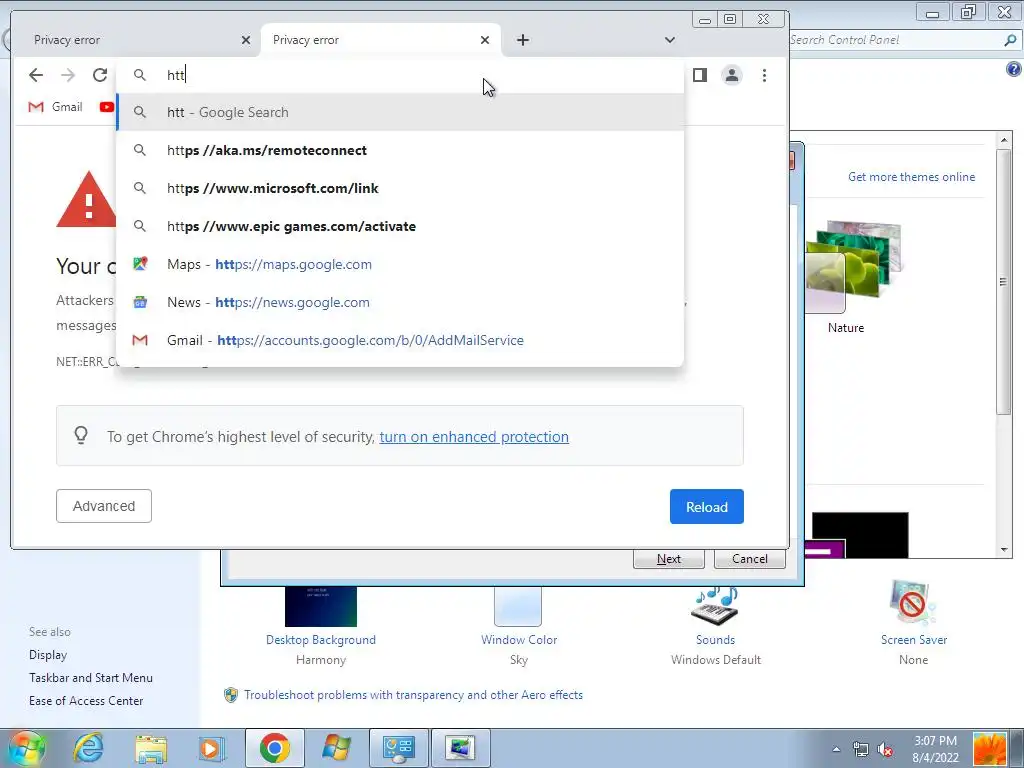
Task: Select Gmail AddMailService suggestion
Action: (400, 340)
